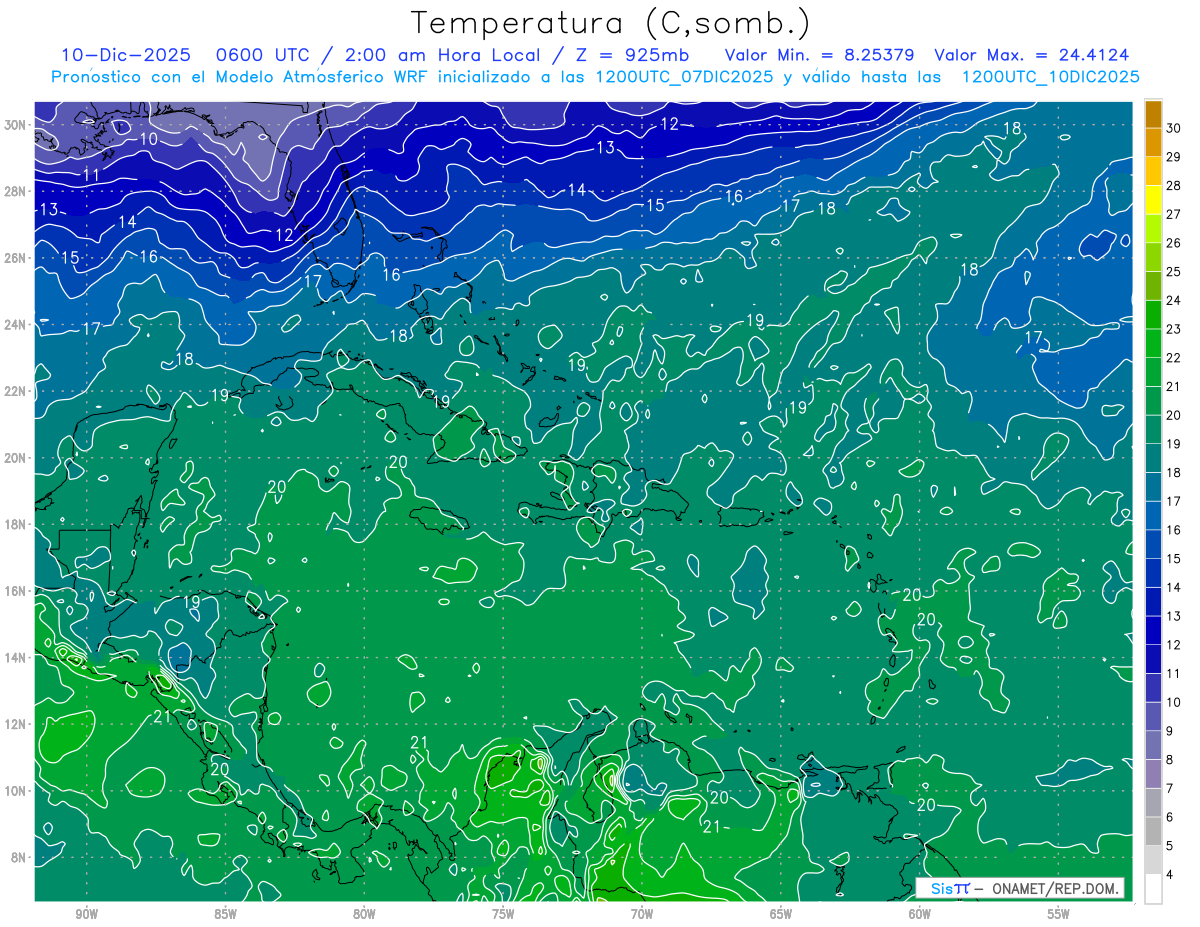Click the "2:00 am Hora Local" text

pyautogui.click(x=441, y=55)
